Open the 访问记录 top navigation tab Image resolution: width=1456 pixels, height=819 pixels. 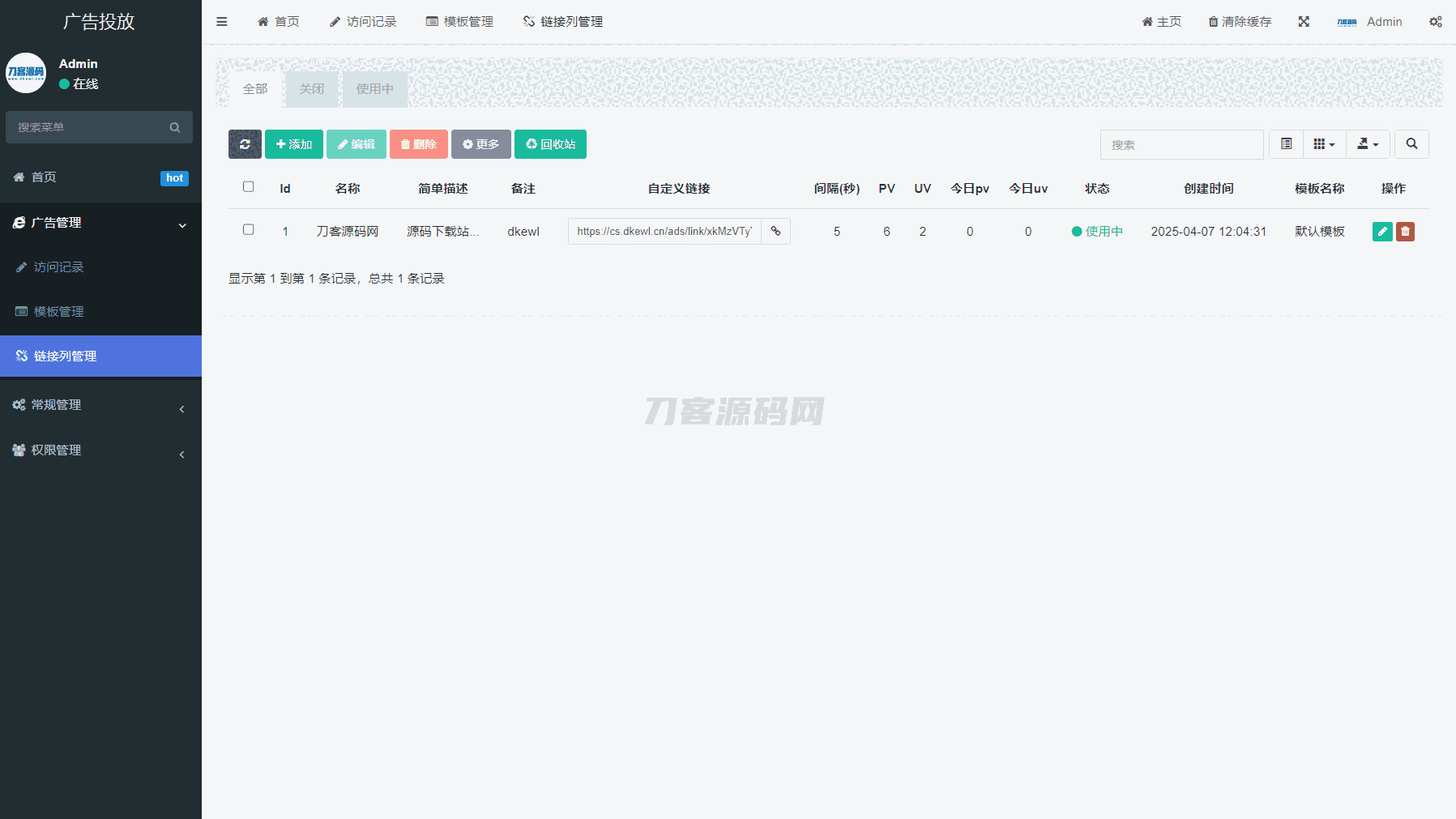(363, 22)
